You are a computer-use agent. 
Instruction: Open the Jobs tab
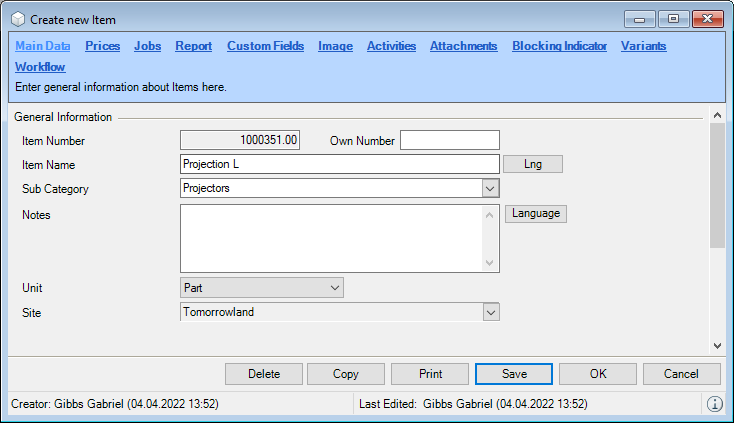pos(147,46)
